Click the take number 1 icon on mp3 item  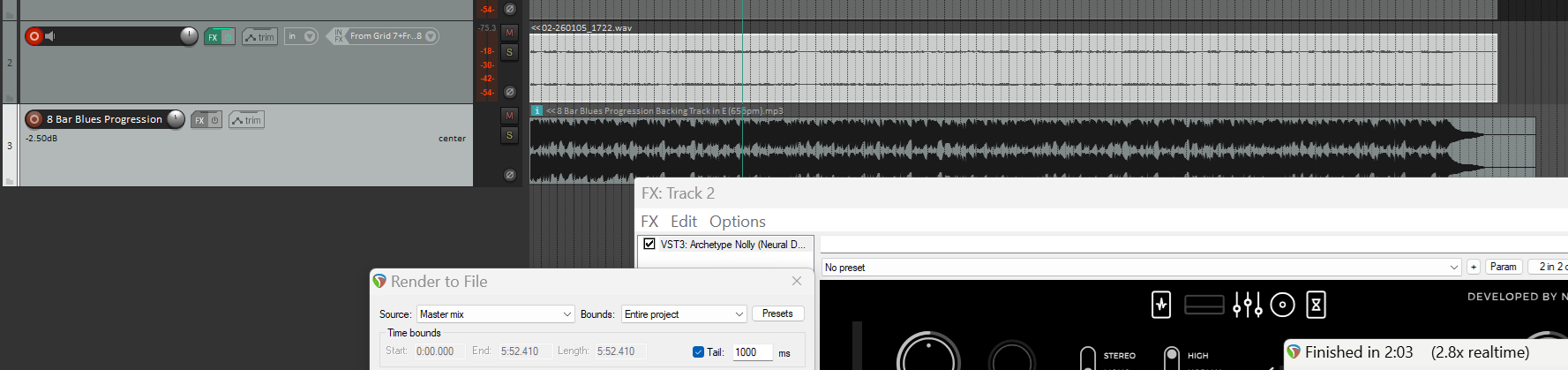pyautogui.click(x=536, y=111)
